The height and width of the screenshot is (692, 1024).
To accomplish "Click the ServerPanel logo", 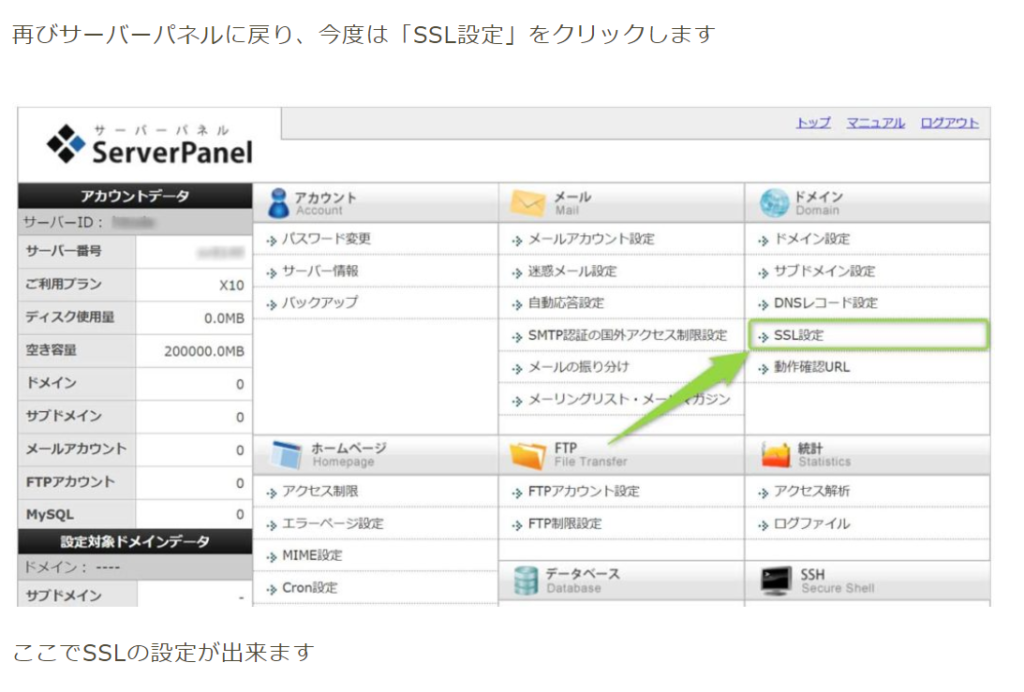I will point(150,144).
